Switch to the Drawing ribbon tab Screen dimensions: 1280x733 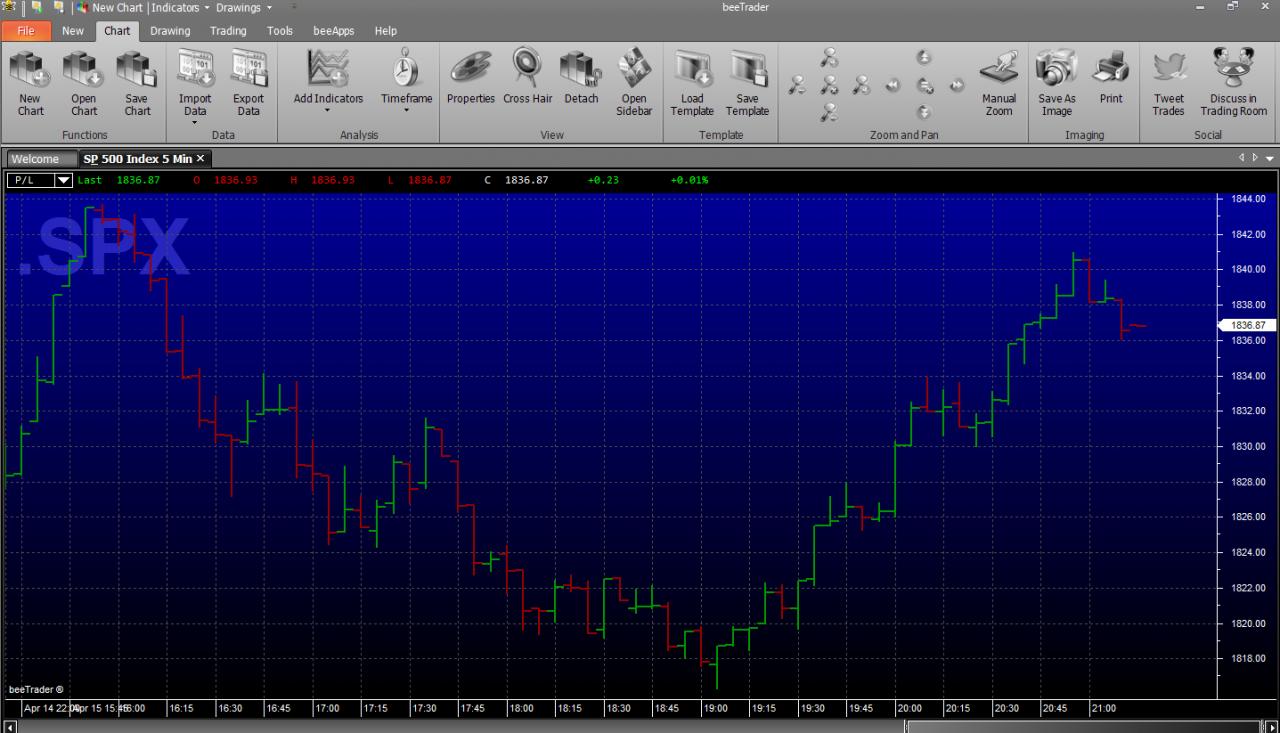pos(170,31)
